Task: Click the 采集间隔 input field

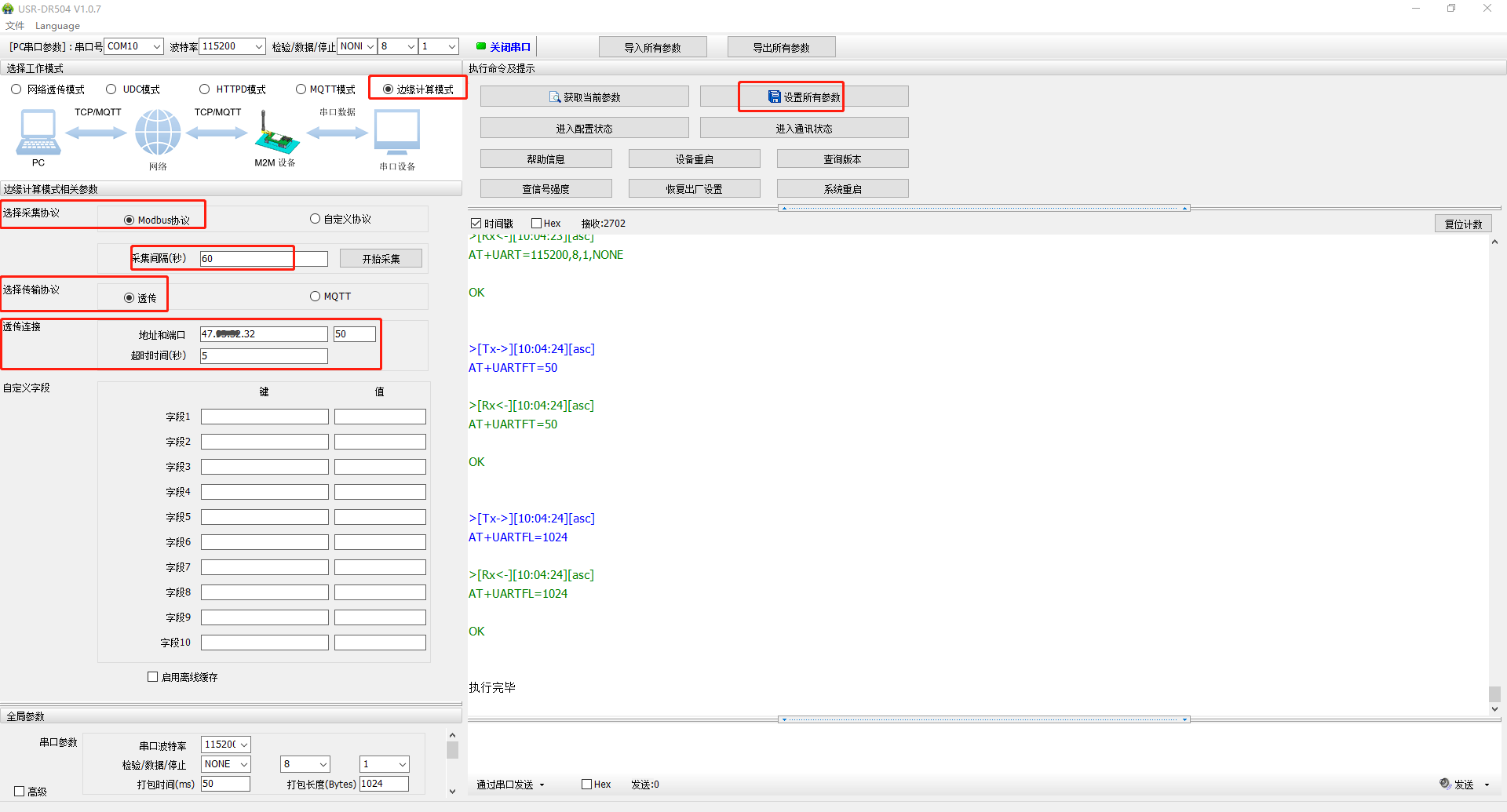Action: click(x=246, y=258)
